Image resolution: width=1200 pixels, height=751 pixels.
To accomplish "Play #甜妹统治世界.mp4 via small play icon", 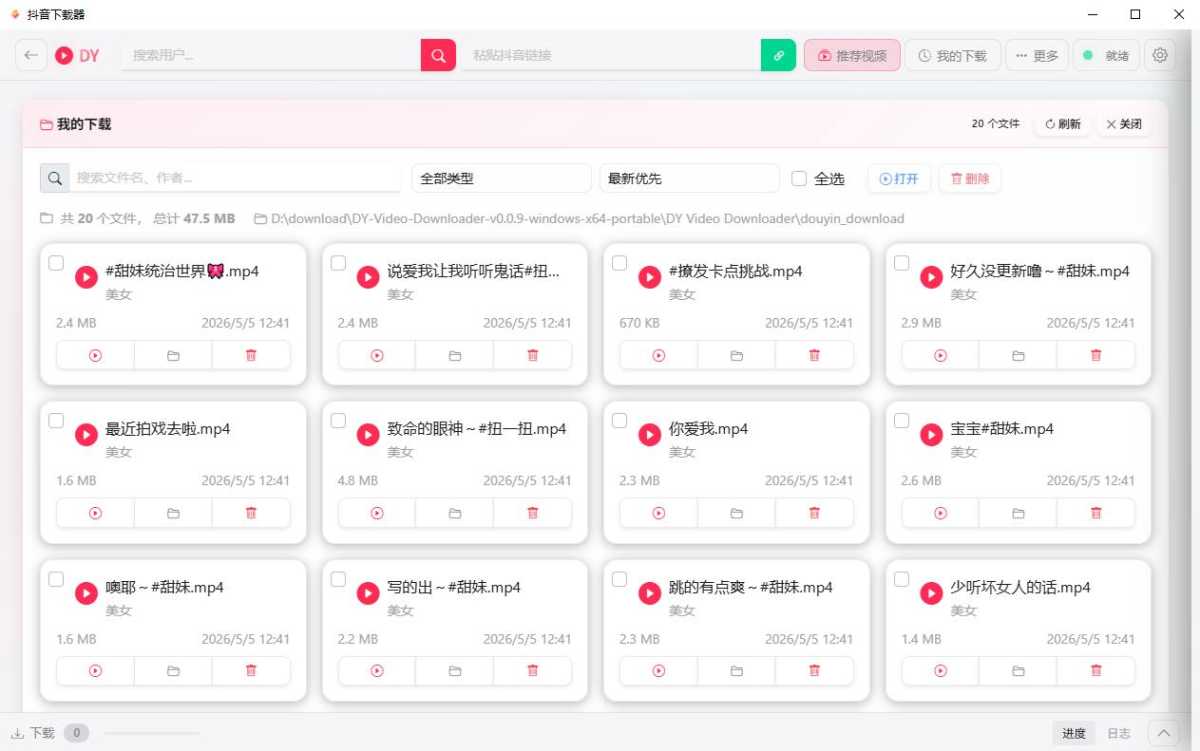I will [95, 355].
